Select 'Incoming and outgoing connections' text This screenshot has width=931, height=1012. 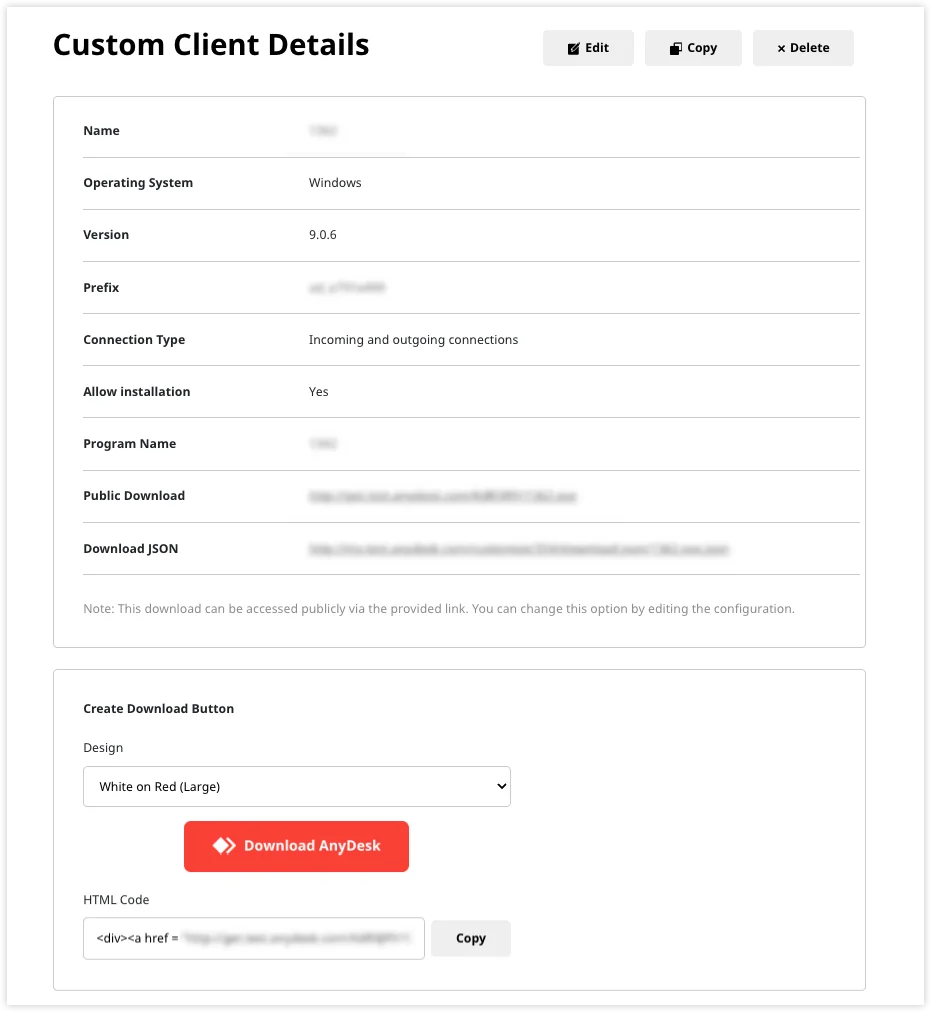pyautogui.click(x=413, y=340)
